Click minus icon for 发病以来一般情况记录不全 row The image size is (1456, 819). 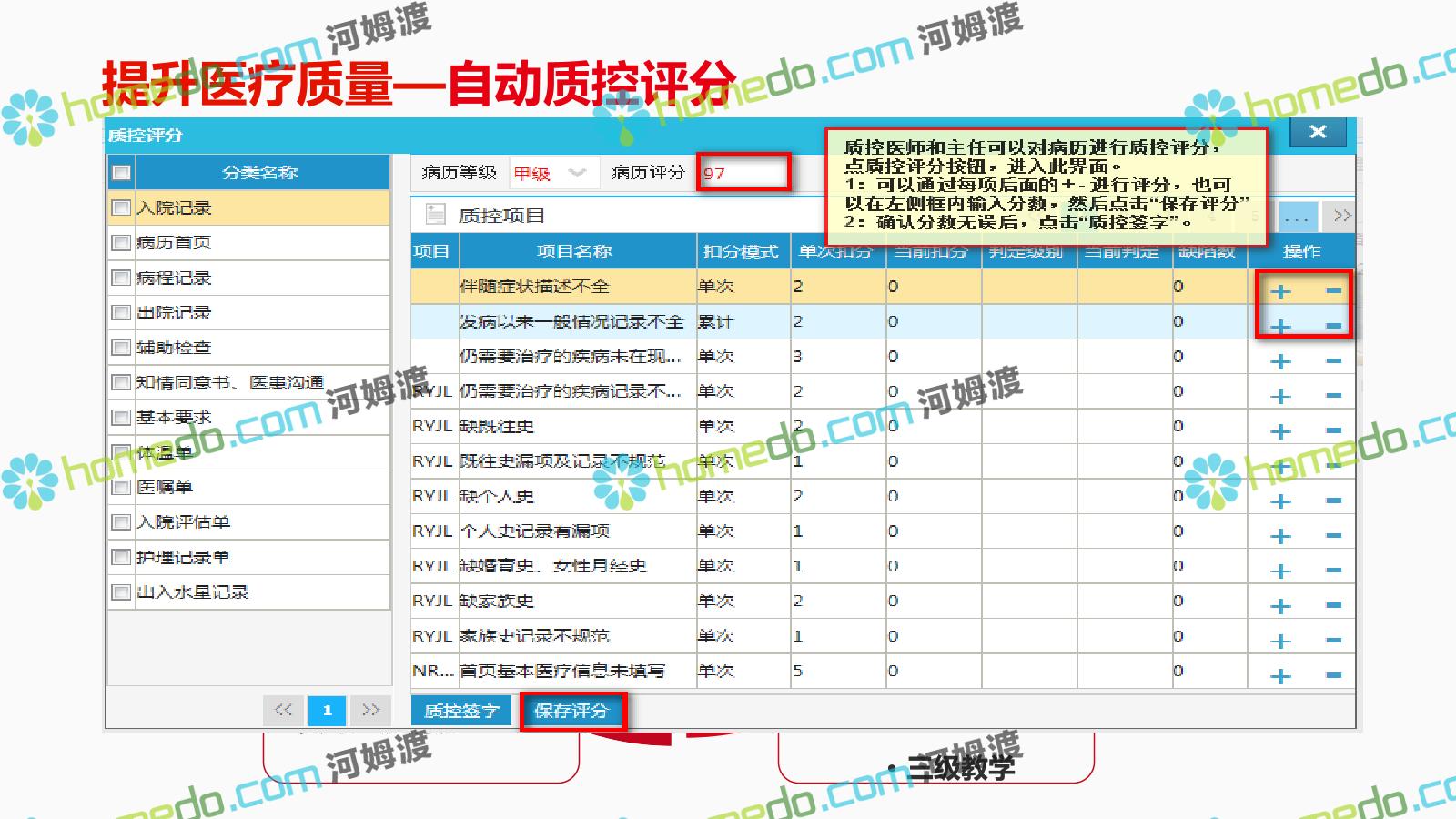tap(1333, 326)
